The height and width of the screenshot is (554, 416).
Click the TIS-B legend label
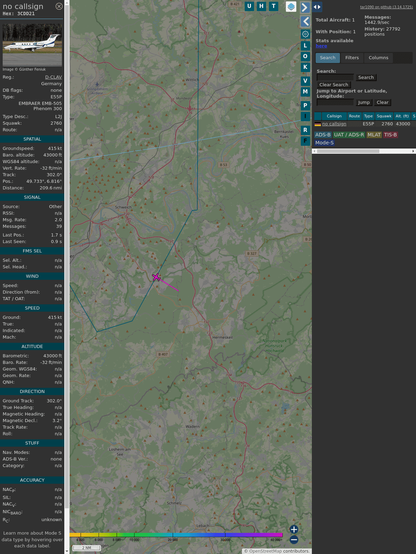click(390, 135)
